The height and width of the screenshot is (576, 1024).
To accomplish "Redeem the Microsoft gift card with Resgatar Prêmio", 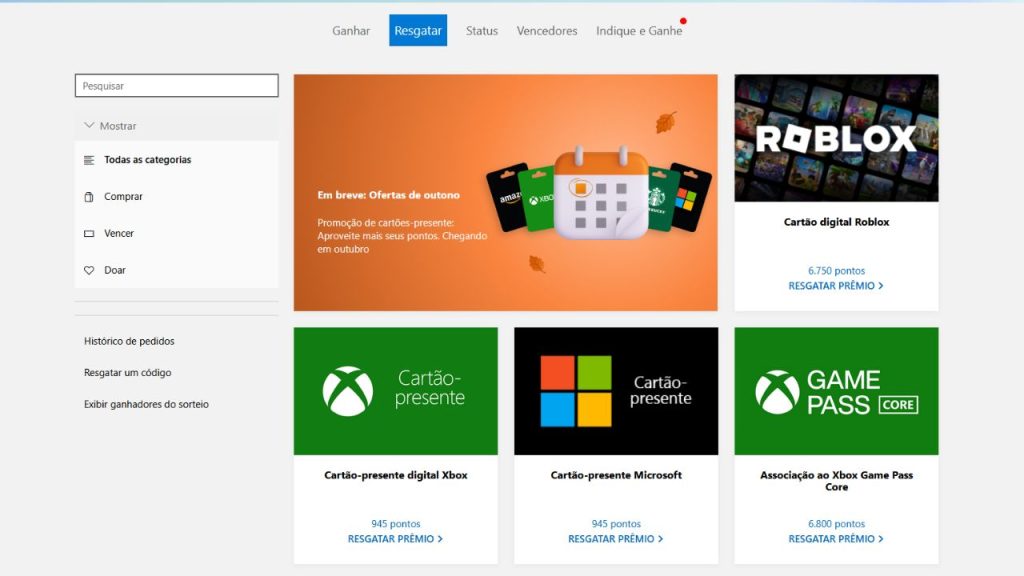I will (x=616, y=539).
